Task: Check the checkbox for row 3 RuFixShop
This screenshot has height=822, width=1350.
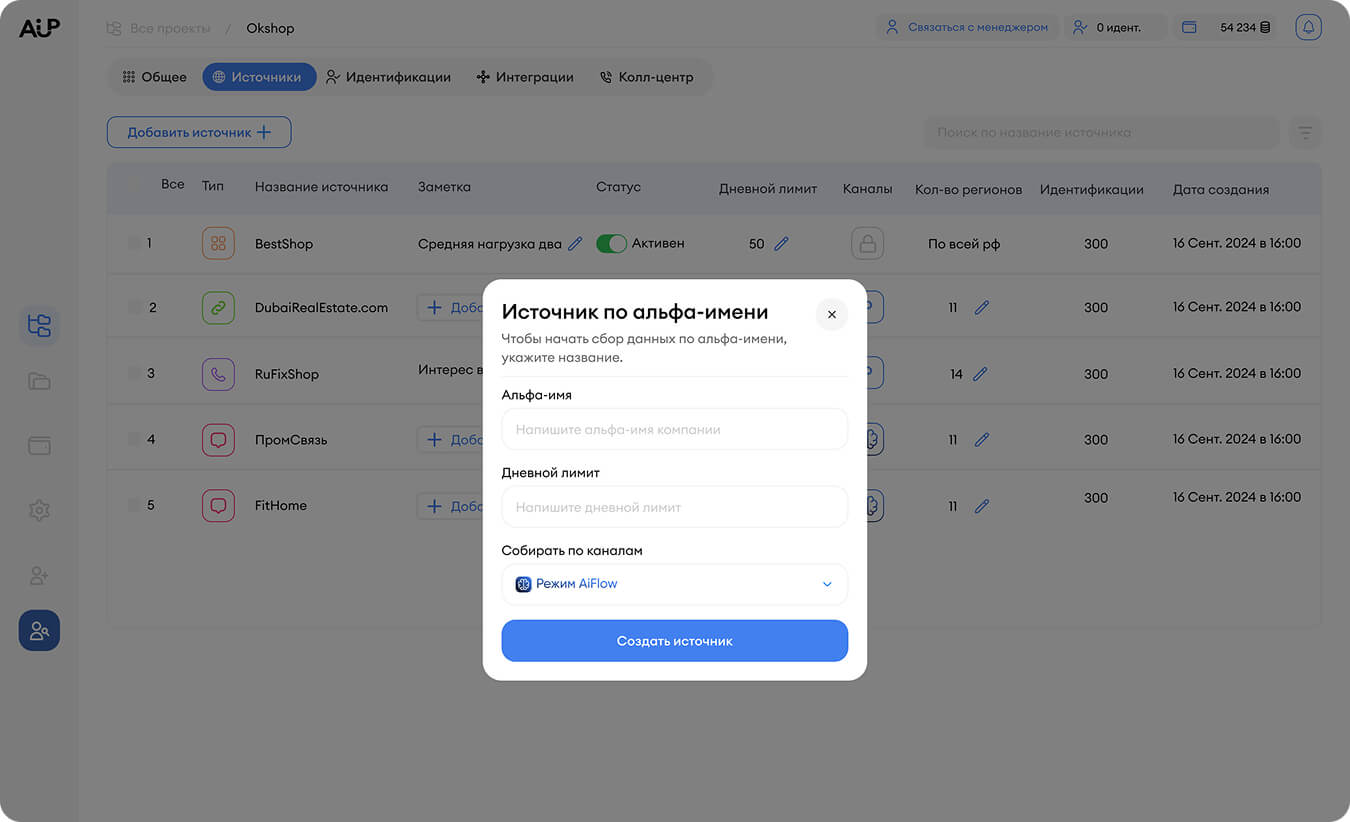Action: [x=134, y=373]
